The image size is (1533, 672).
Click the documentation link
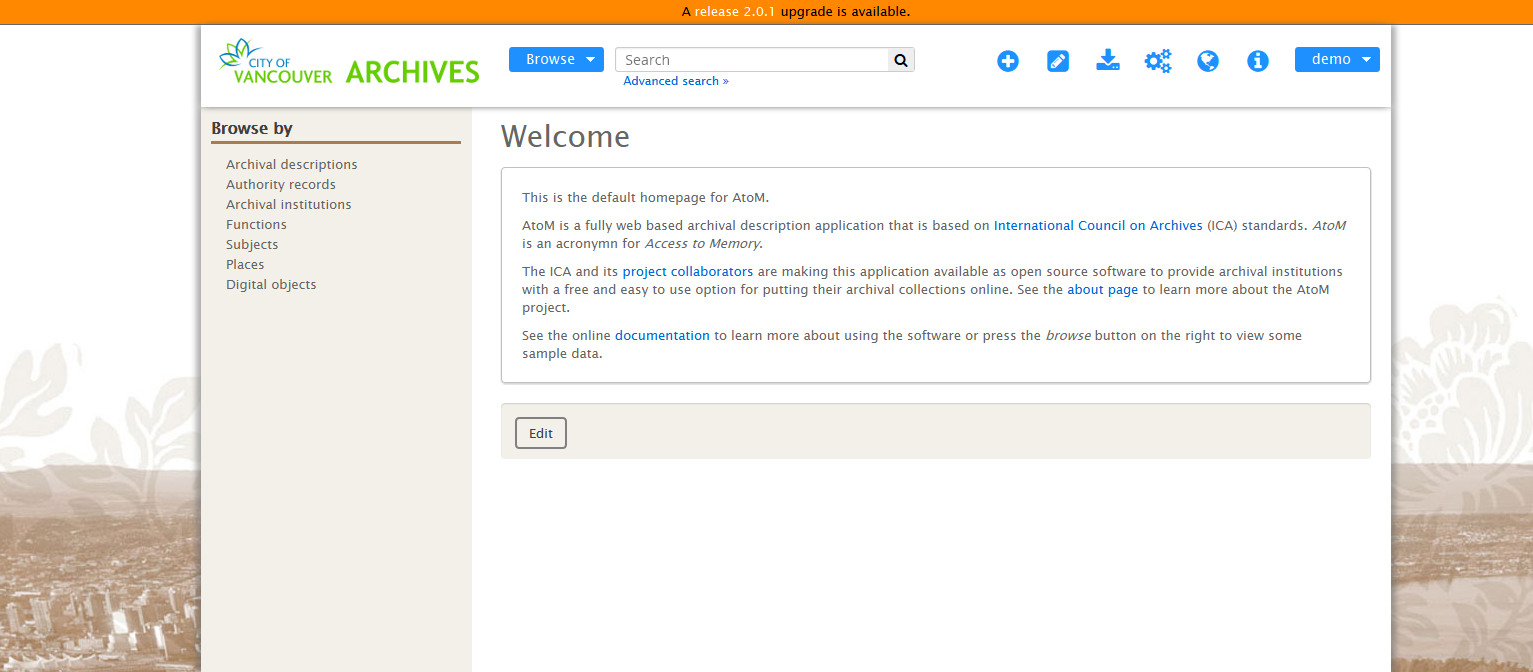[662, 336]
